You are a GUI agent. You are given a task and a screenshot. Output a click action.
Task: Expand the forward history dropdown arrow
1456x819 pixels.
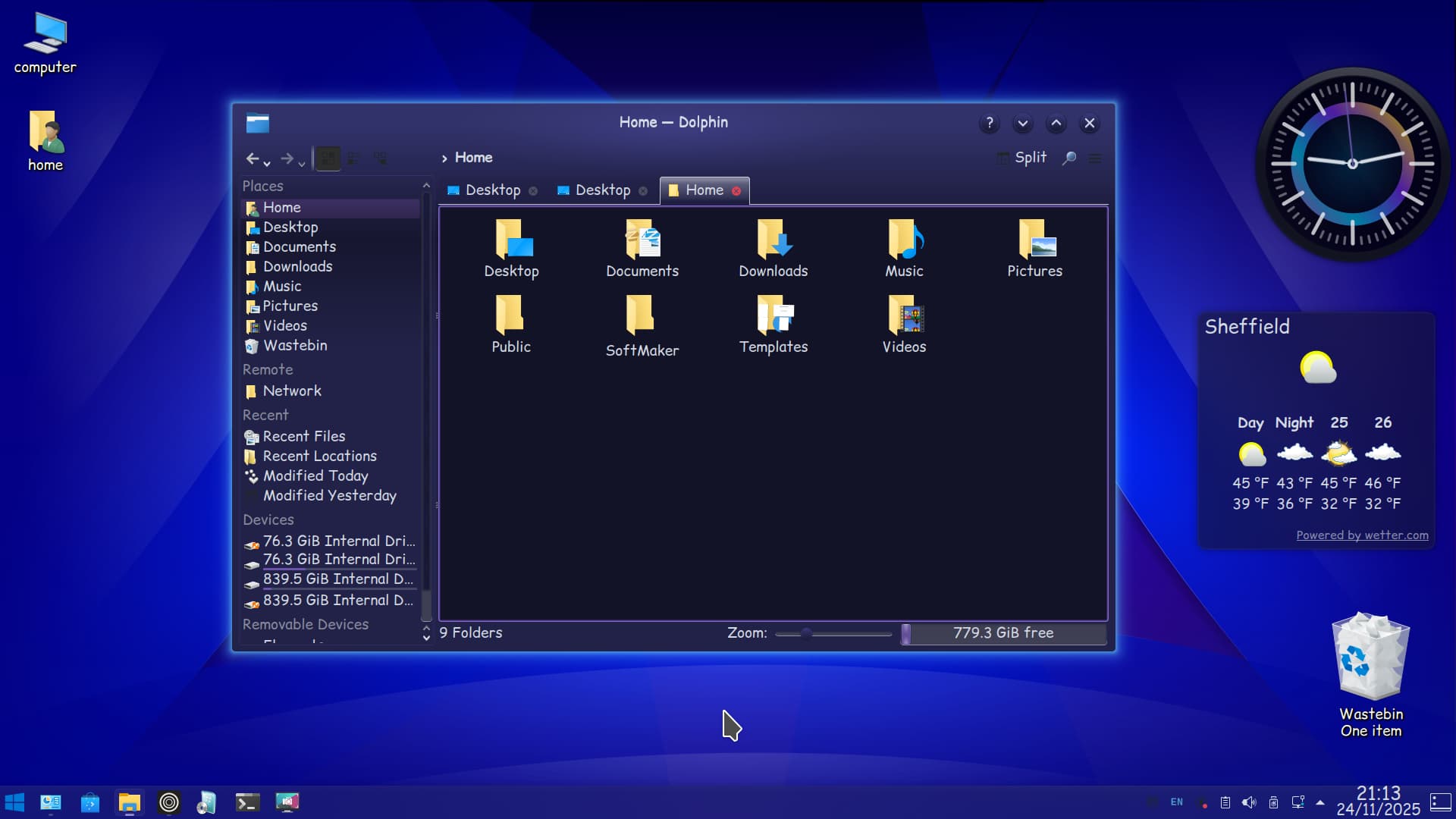pos(302,163)
